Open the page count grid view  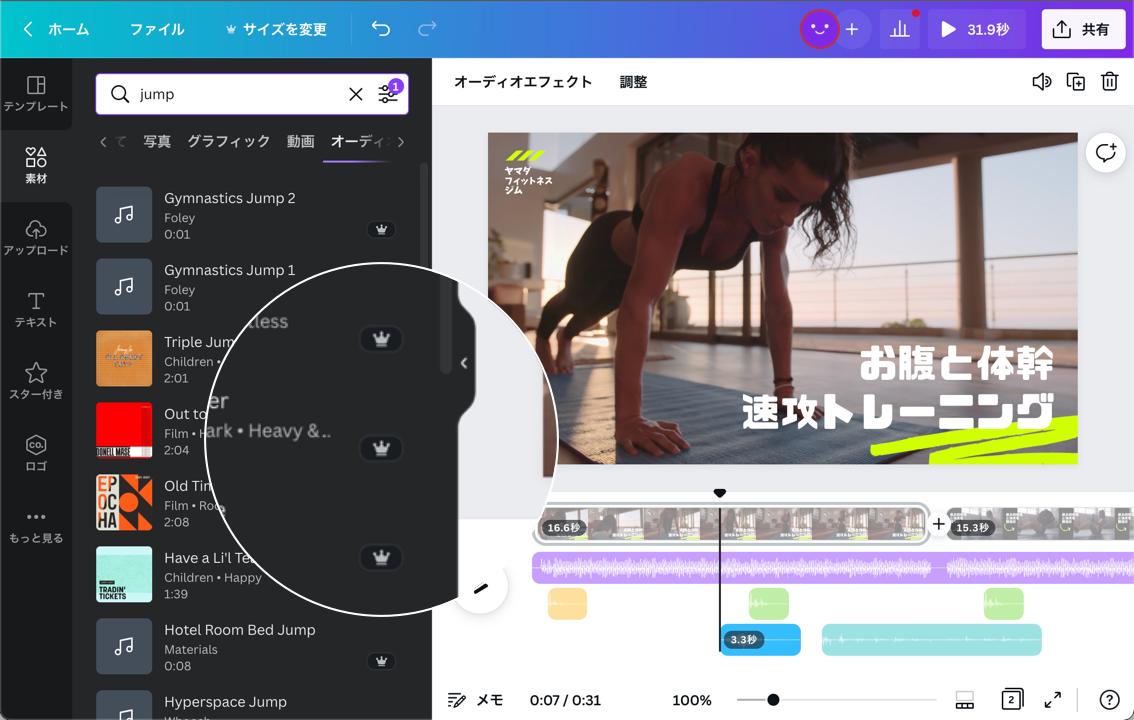coord(1012,699)
